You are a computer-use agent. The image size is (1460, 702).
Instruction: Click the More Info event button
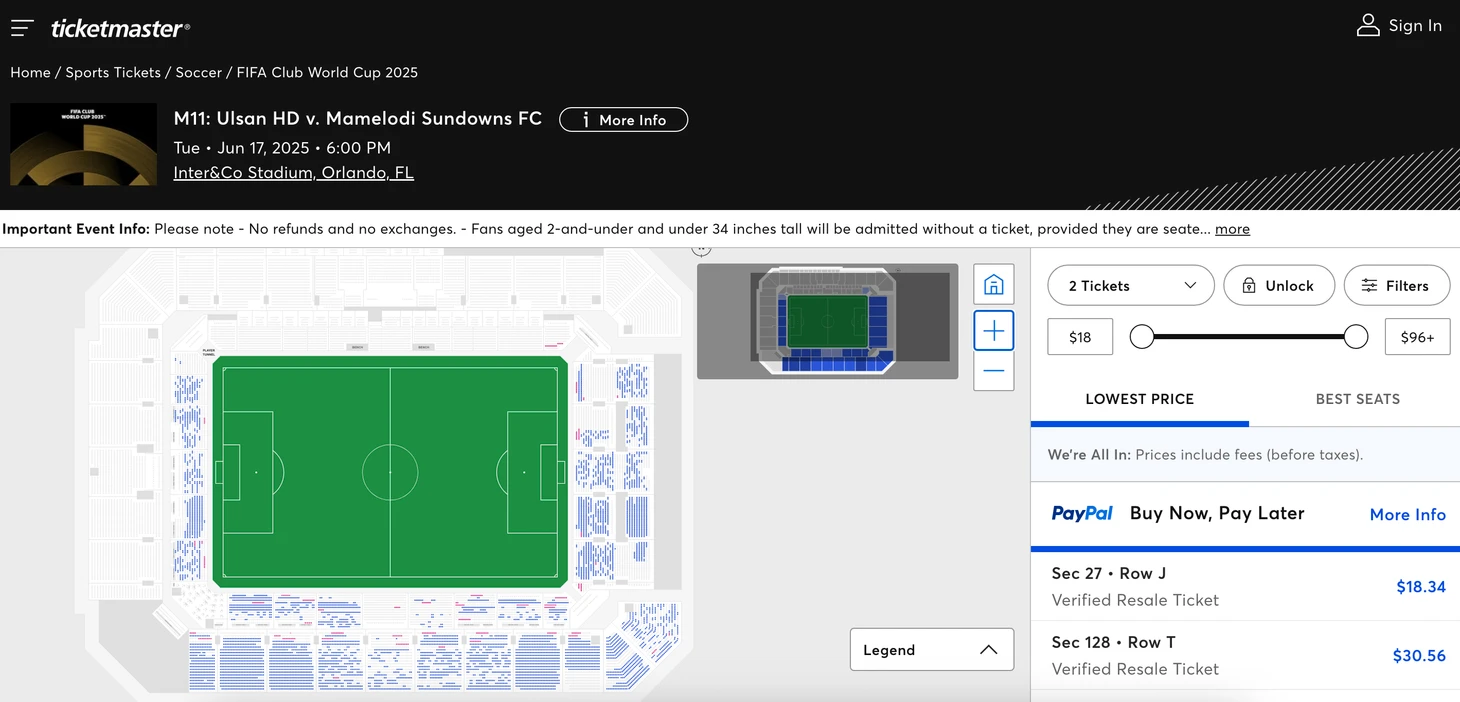pyautogui.click(x=623, y=120)
